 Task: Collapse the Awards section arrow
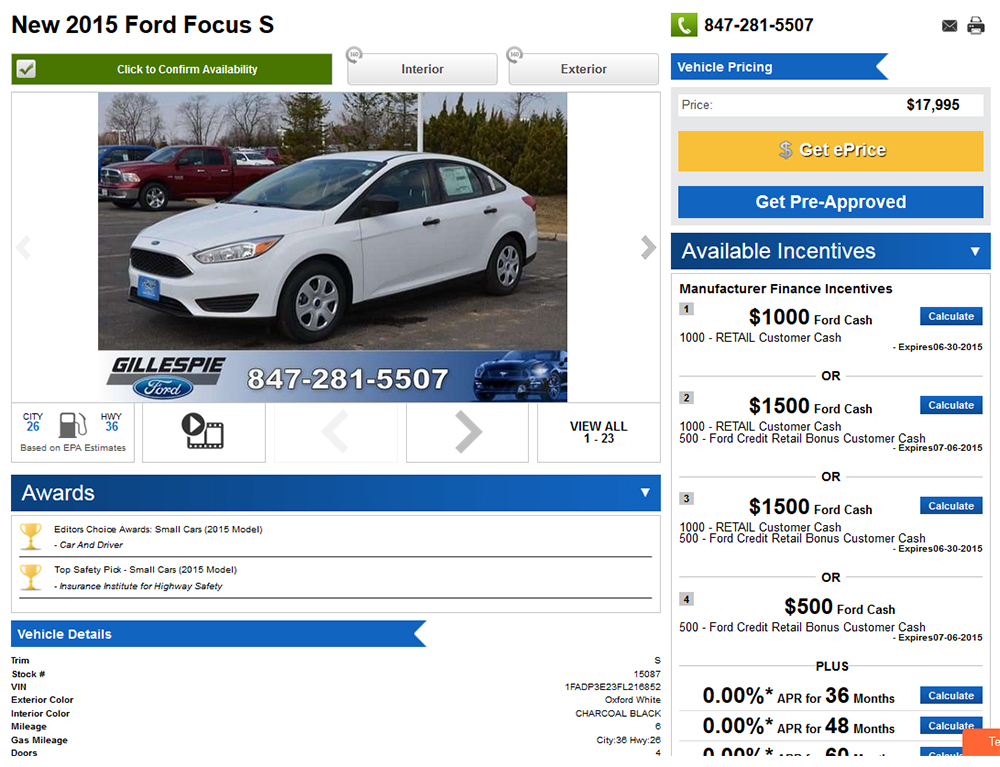645,493
